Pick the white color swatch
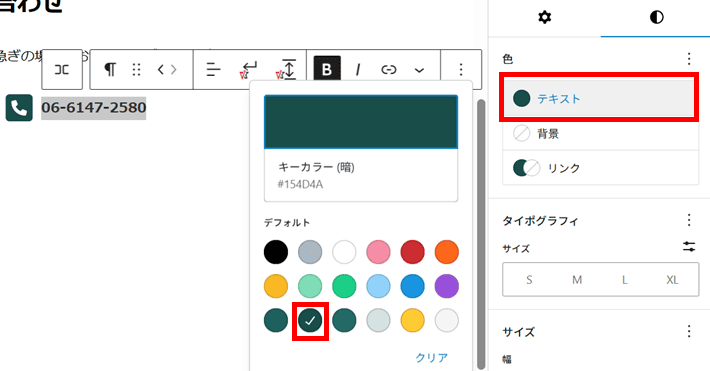The image size is (710, 371). click(344, 252)
